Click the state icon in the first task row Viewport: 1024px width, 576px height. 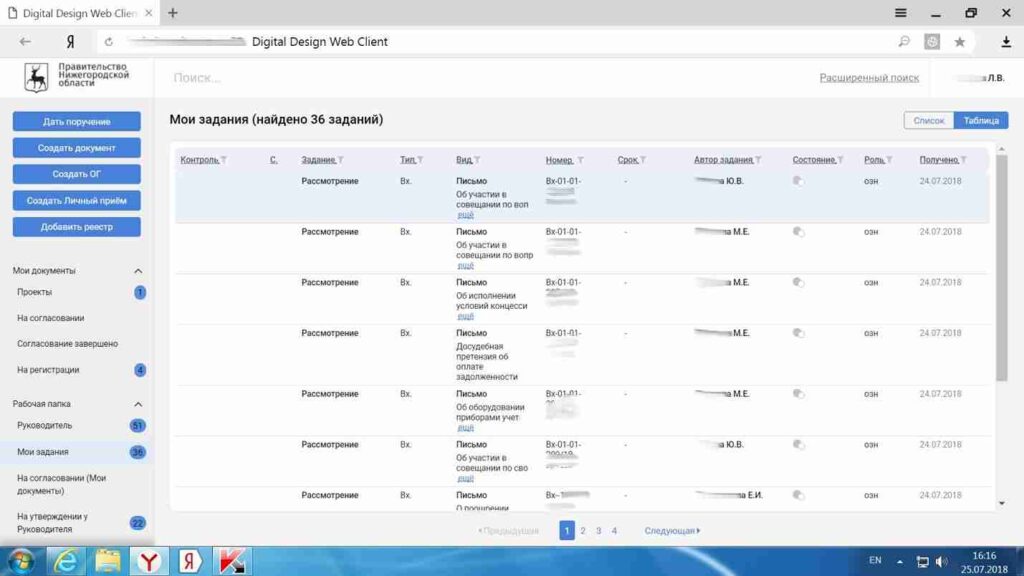pos(798,181)
